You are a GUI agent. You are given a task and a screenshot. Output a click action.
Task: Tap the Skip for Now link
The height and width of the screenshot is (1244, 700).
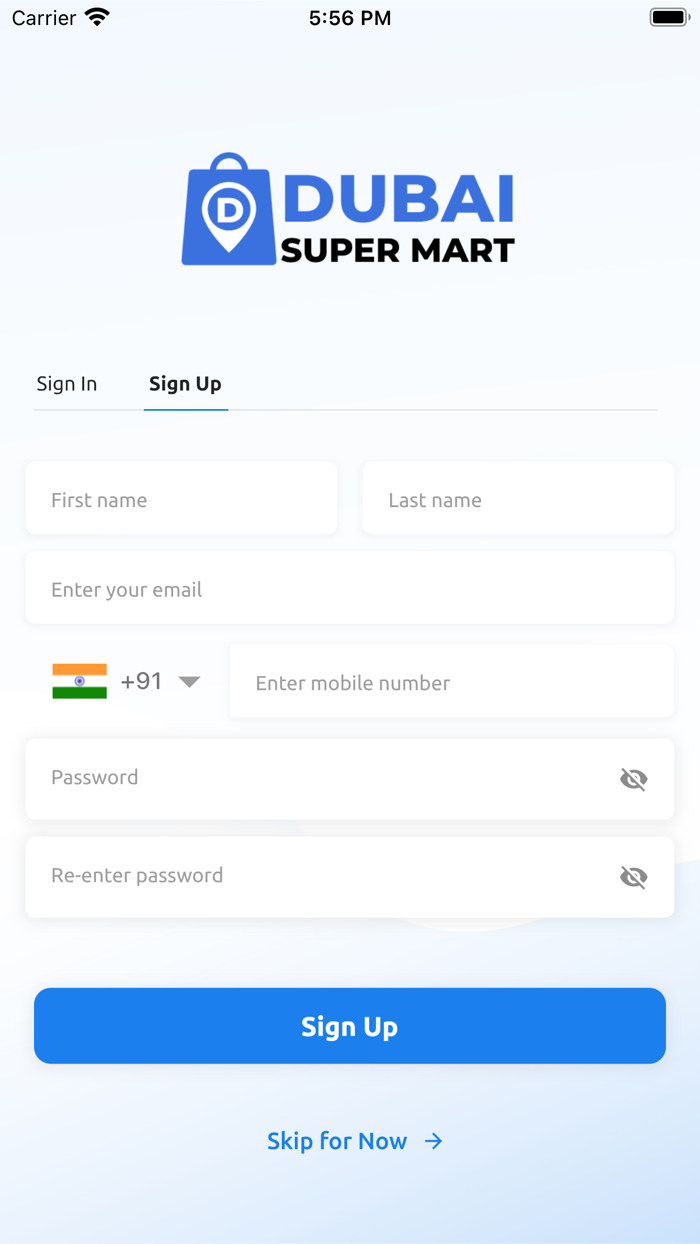click(x=337, y=1141)
